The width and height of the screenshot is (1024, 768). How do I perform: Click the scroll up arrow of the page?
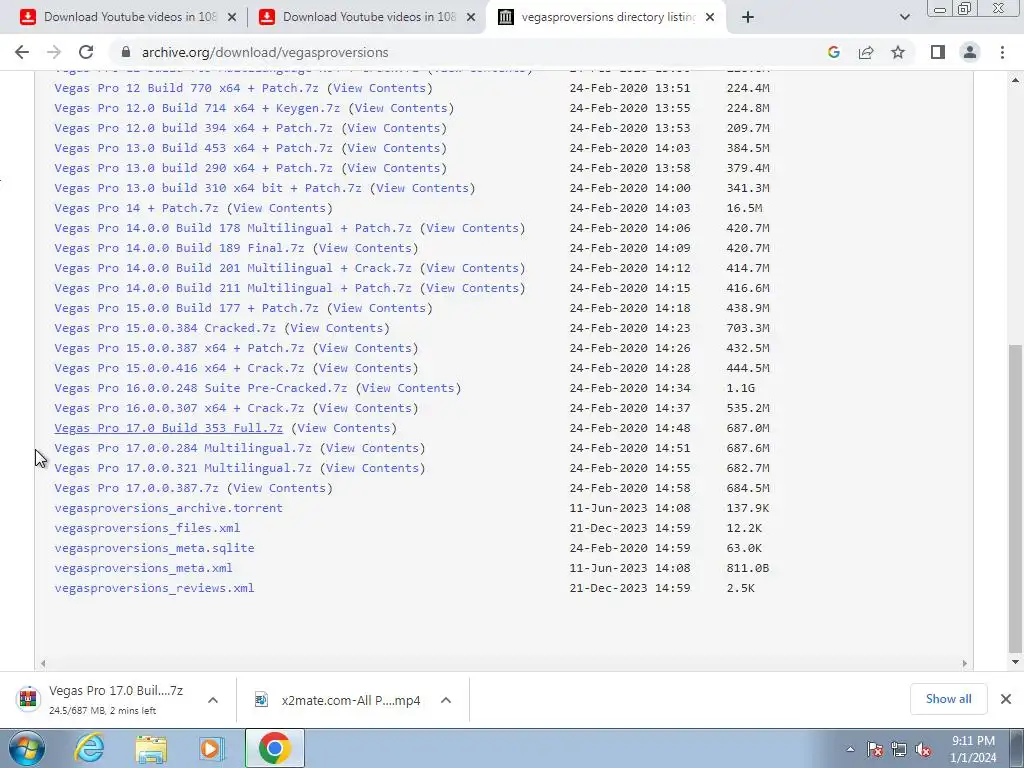click(x=1014, y=80)
